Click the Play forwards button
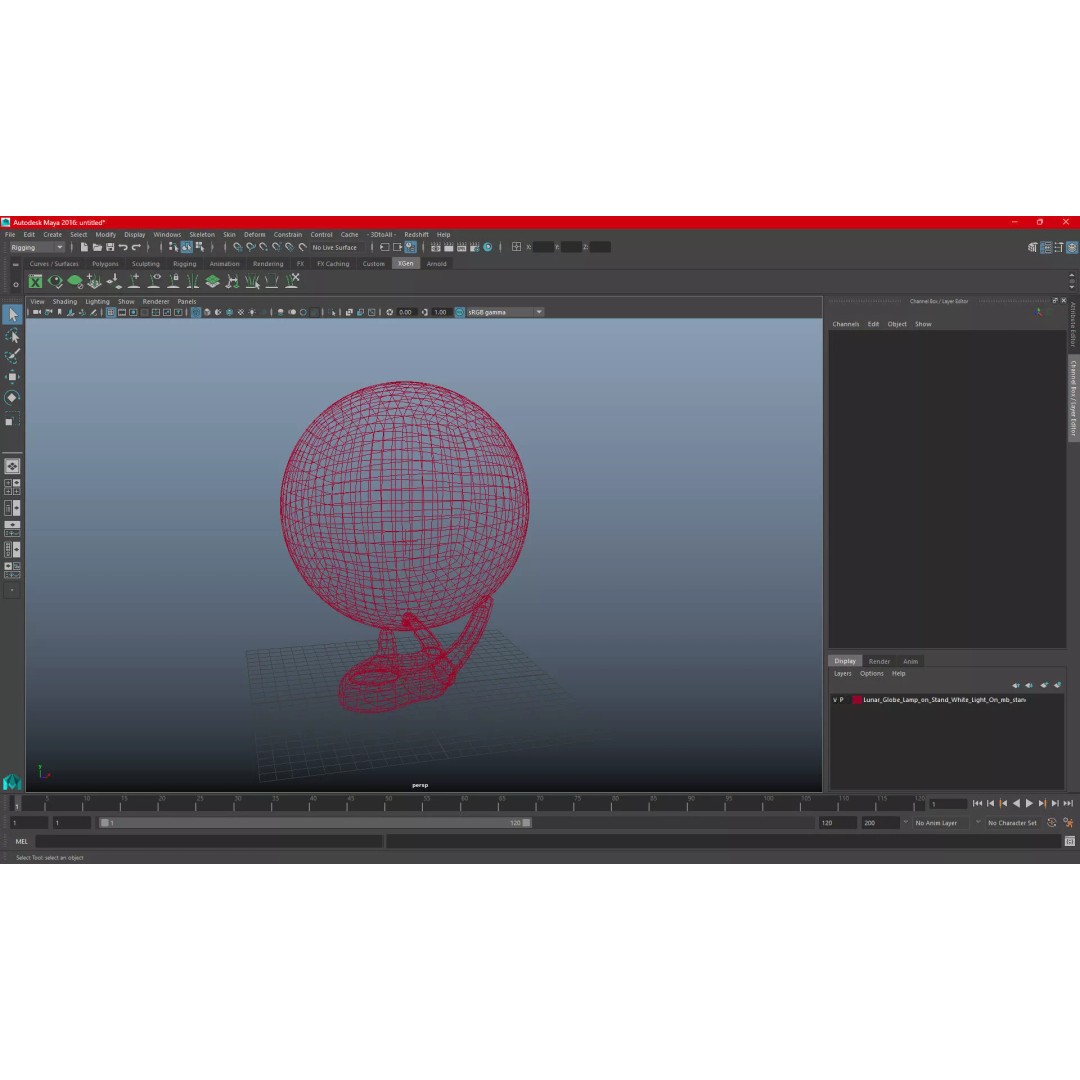Screen dimensions: 1080x1080 pyautogui.click(x=1029, y=803)
